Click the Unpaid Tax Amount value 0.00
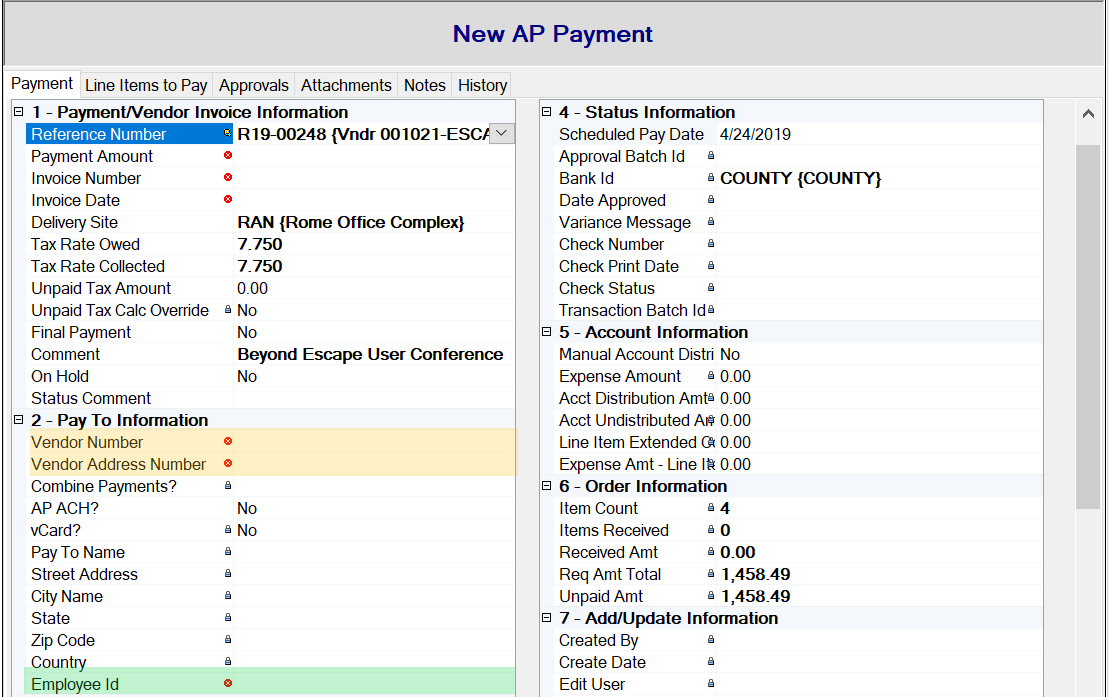Viewport: 1109px width, 697px height. tap(252, 288)
